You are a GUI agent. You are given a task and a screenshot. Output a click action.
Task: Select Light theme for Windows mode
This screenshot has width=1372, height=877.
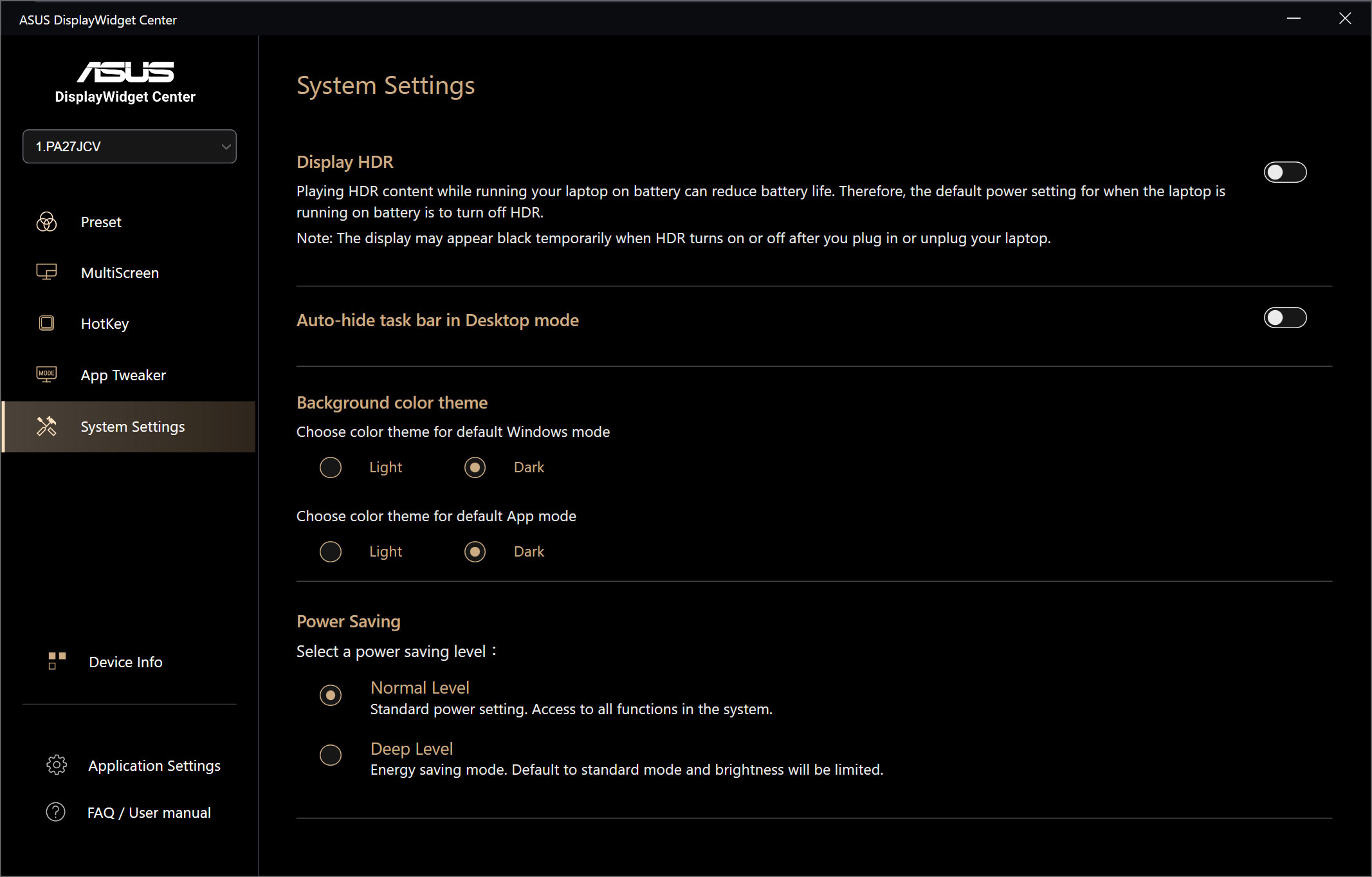coord(331,467)
